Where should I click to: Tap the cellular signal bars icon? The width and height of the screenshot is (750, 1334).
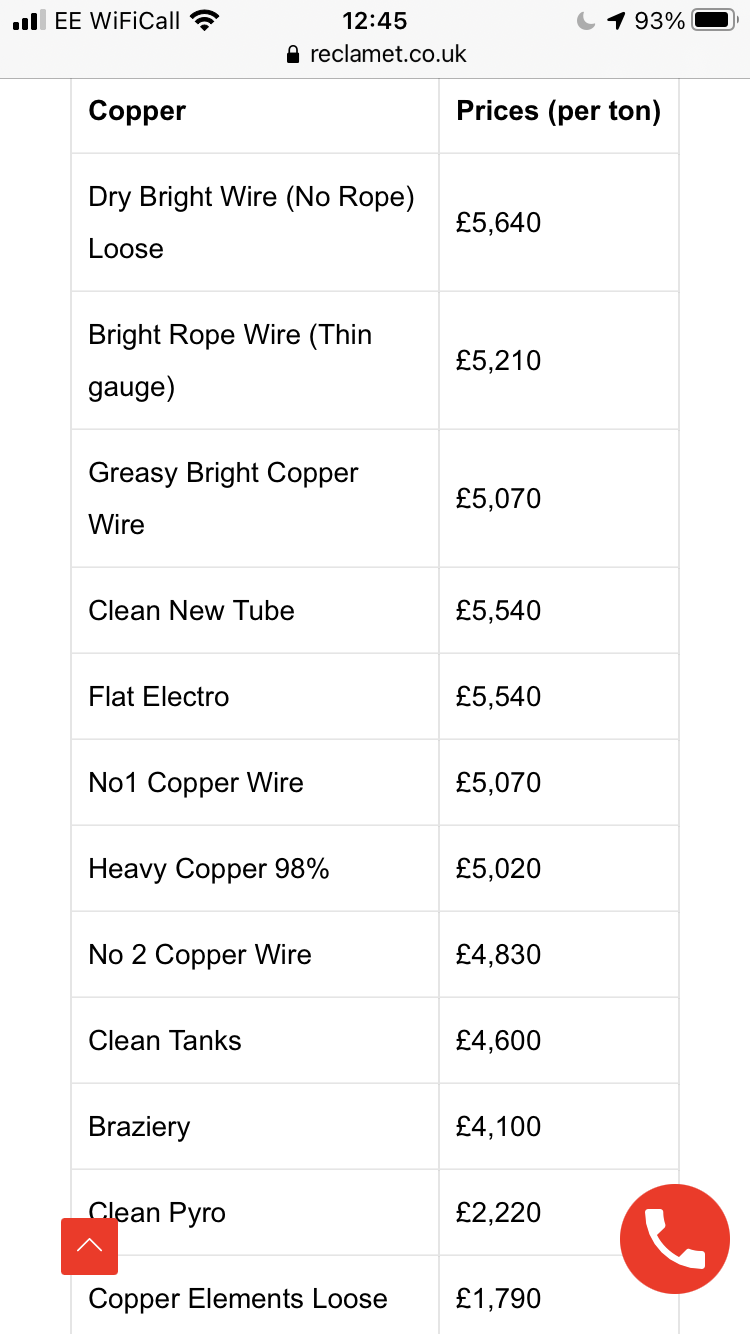pyautogui.click(x=30, y=20)
